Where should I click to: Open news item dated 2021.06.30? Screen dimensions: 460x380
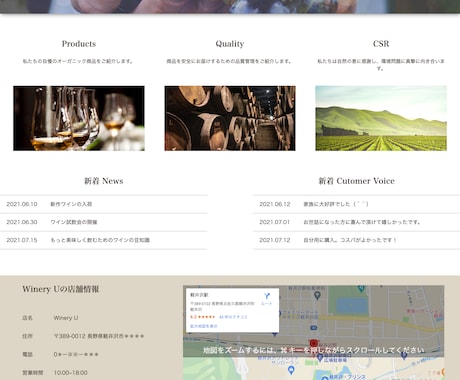tap(103, 222)
